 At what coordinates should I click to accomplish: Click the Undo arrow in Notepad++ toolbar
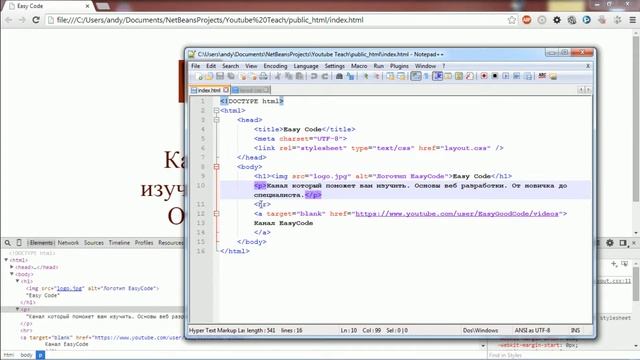tap(314, 76)
